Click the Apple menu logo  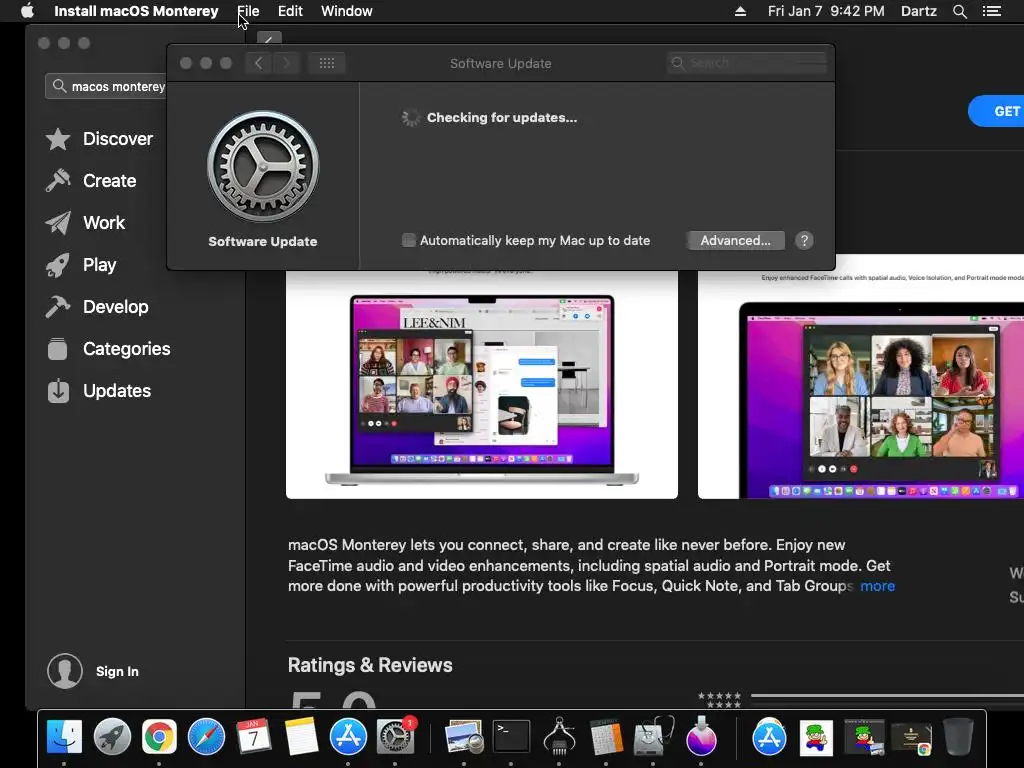click(27, 11)
